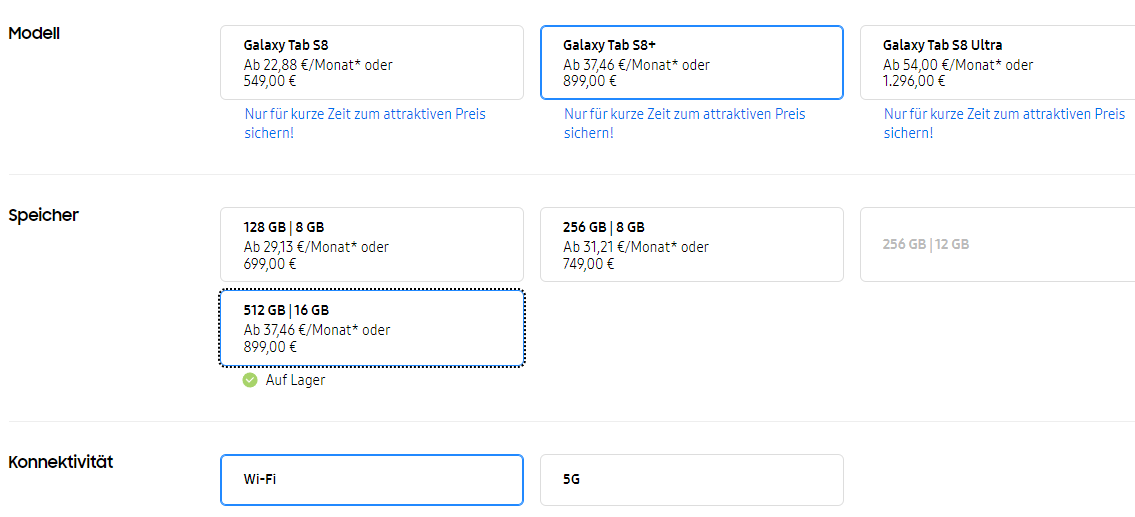Screen dimensions: 1135x517
Task: Open the promo link under Galaxy Tab S8
Action: coord(365,124)
